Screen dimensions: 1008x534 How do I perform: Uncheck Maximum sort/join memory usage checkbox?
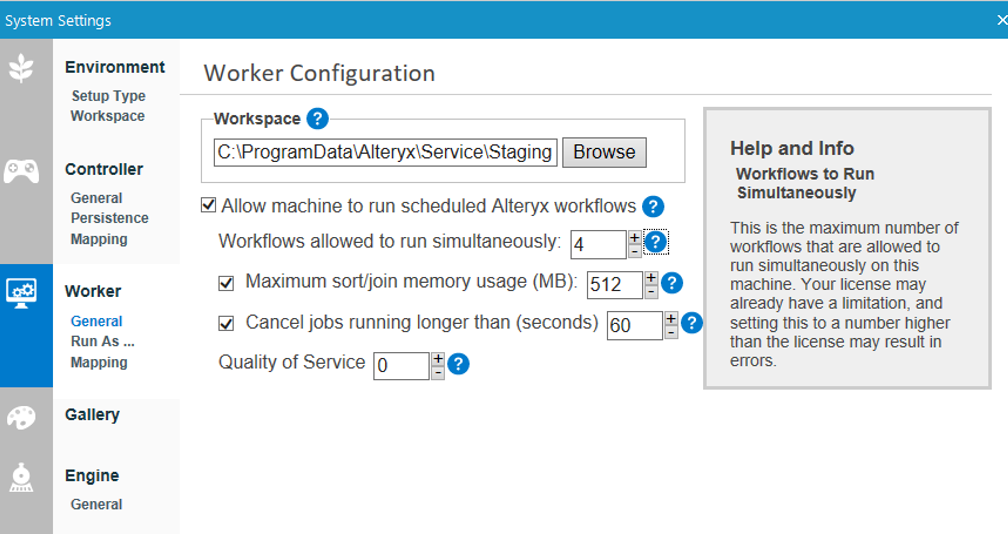[226, 283]
